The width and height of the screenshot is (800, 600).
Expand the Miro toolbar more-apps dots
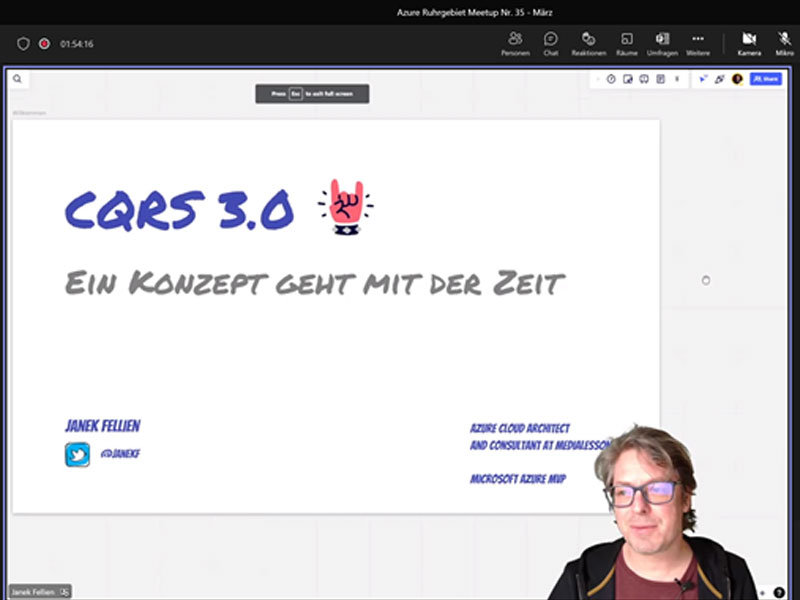(x=677, y=79)
